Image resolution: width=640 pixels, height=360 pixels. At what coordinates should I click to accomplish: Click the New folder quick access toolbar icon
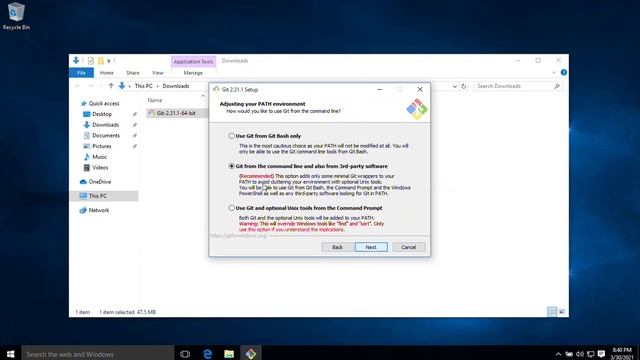100,61
